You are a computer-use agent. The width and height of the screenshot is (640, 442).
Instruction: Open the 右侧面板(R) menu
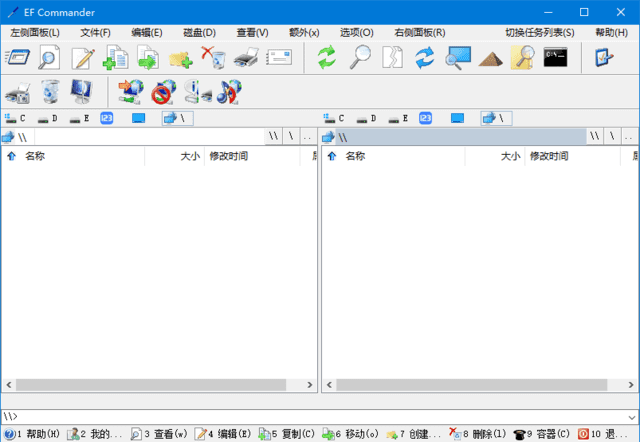pos(420,33)
